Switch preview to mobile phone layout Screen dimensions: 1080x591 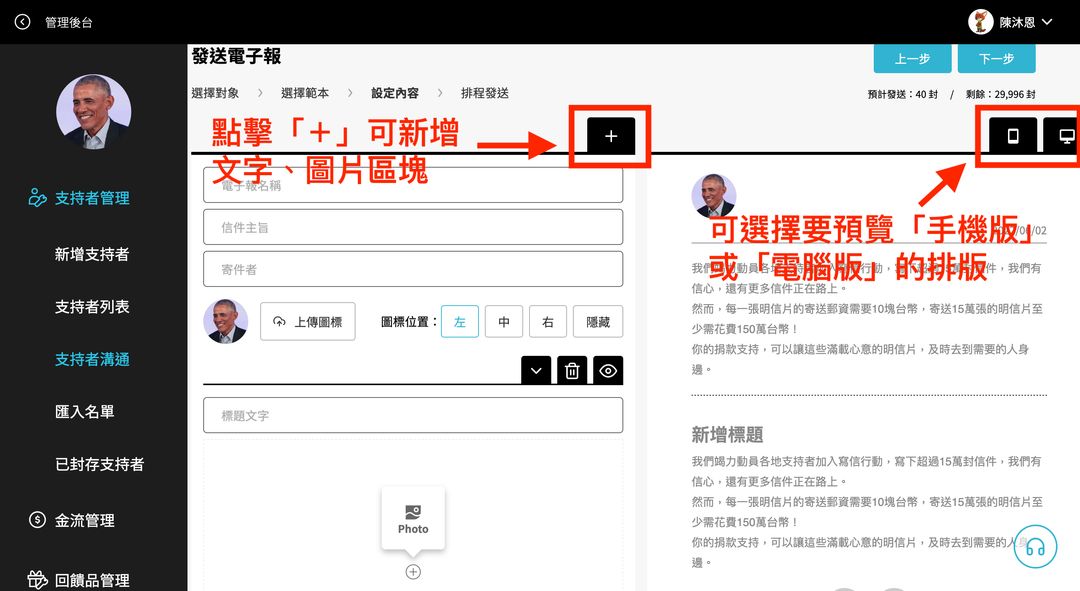click(1012, 136)
